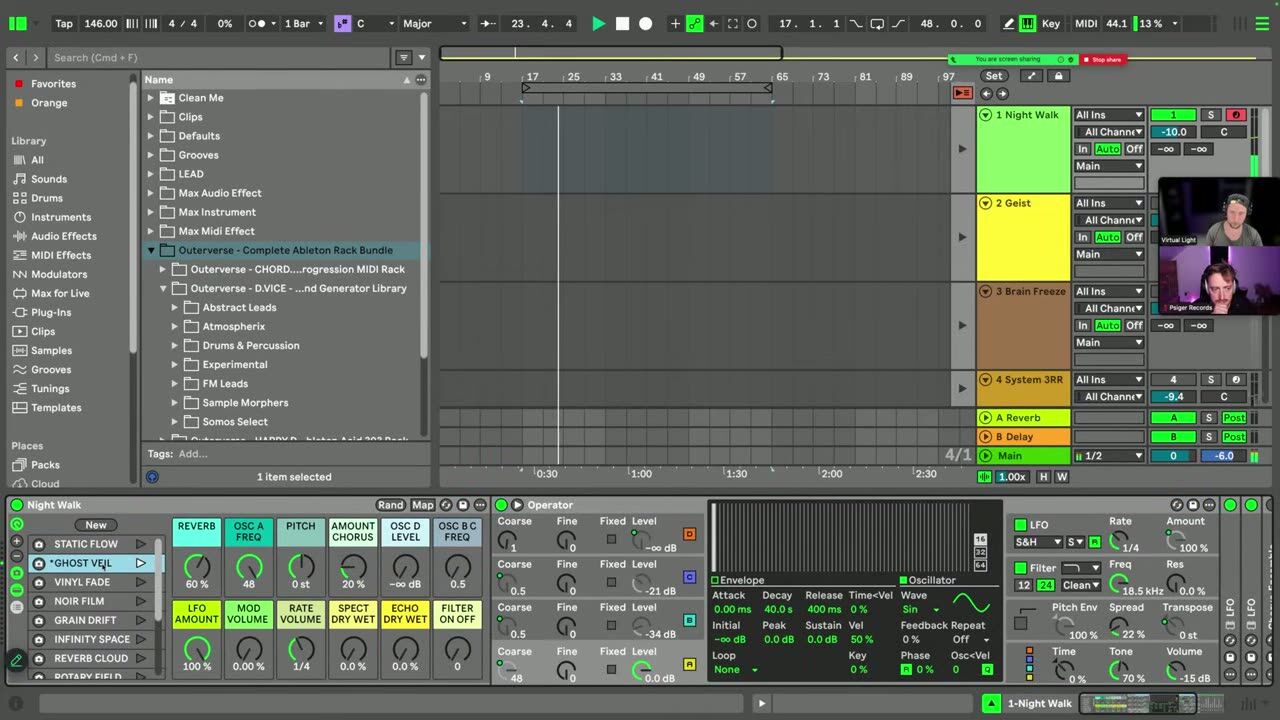Fold the 2 Geist track
Viewport: 1280px width, 720px height.
click(985, 203)
